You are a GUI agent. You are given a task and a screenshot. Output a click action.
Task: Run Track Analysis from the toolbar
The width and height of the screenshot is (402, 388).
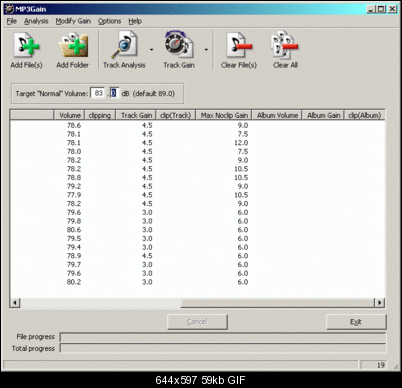pyautogui.click(x=124, y=50)
